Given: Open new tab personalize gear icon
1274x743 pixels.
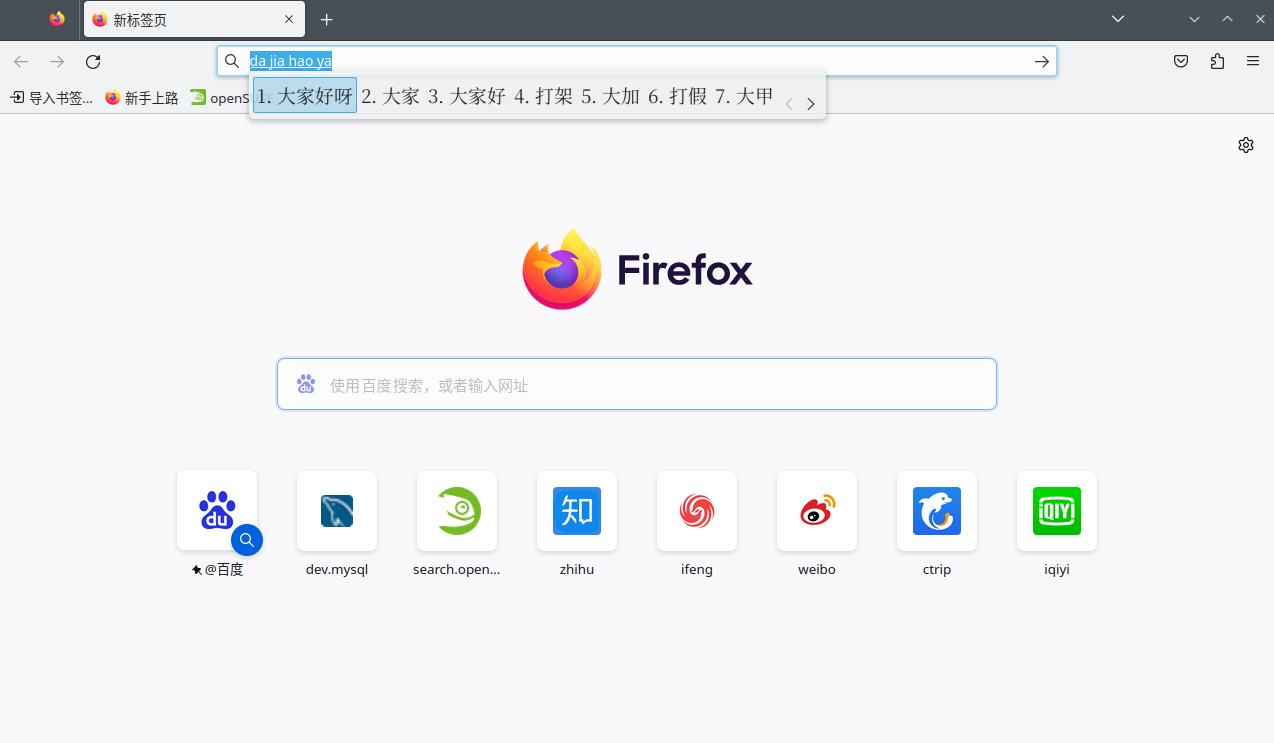Looking at the screenshot, I should pos(1246,145).
